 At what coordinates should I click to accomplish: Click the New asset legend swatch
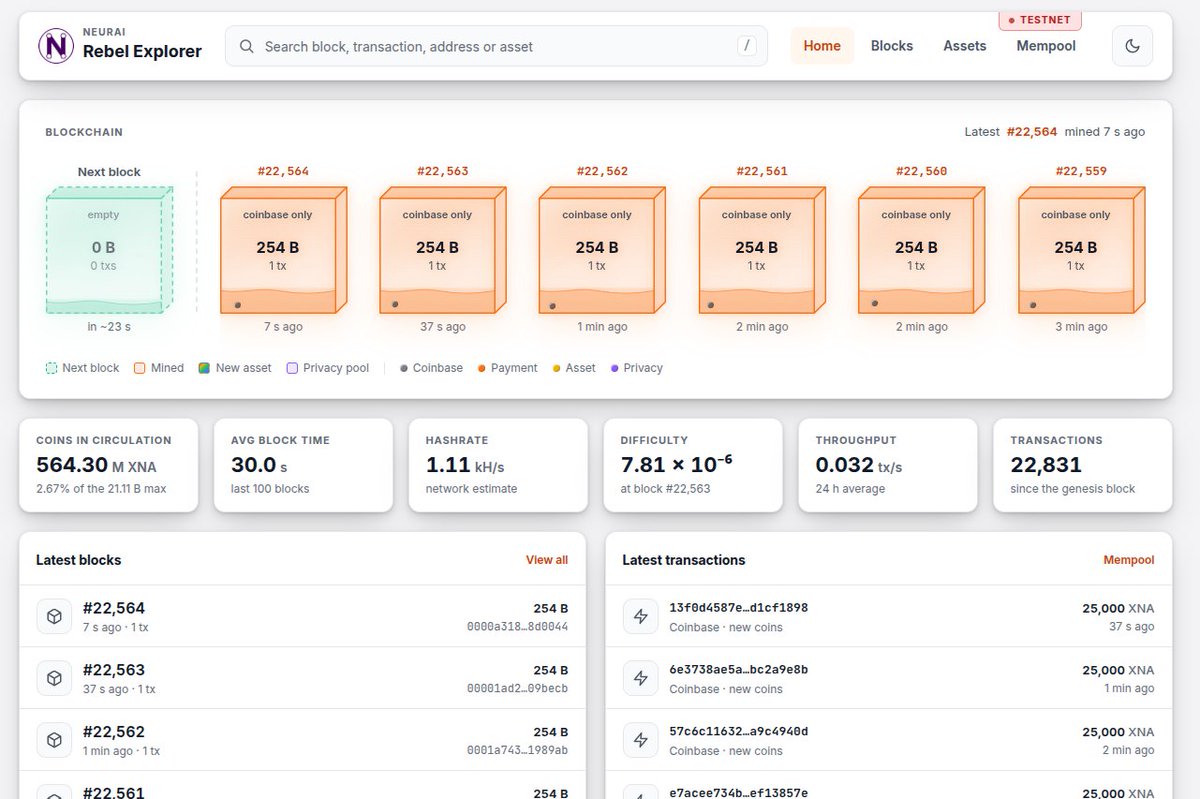[204, 368]
